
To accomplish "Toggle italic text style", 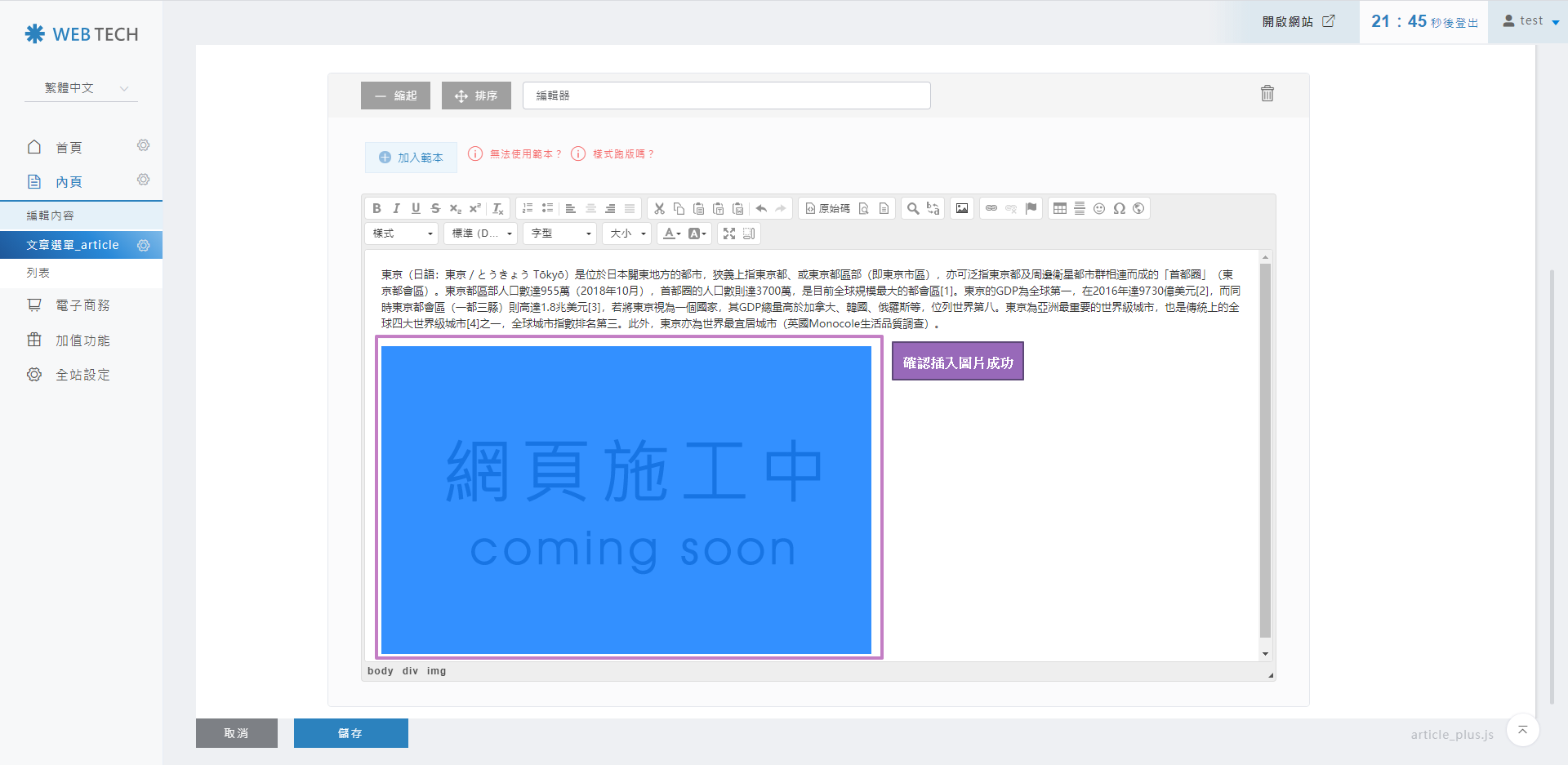I will coord(396,208).
